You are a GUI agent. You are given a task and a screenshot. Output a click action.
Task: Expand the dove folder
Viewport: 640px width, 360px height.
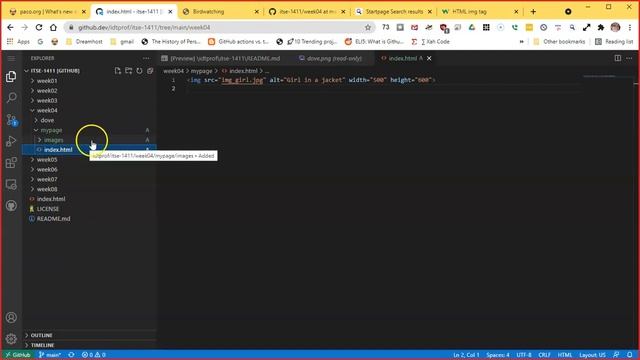tap(90, 120)
